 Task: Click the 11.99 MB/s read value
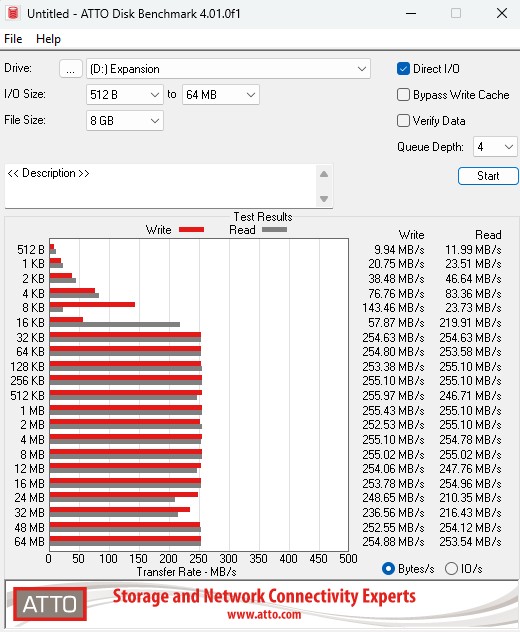point(473,250)
